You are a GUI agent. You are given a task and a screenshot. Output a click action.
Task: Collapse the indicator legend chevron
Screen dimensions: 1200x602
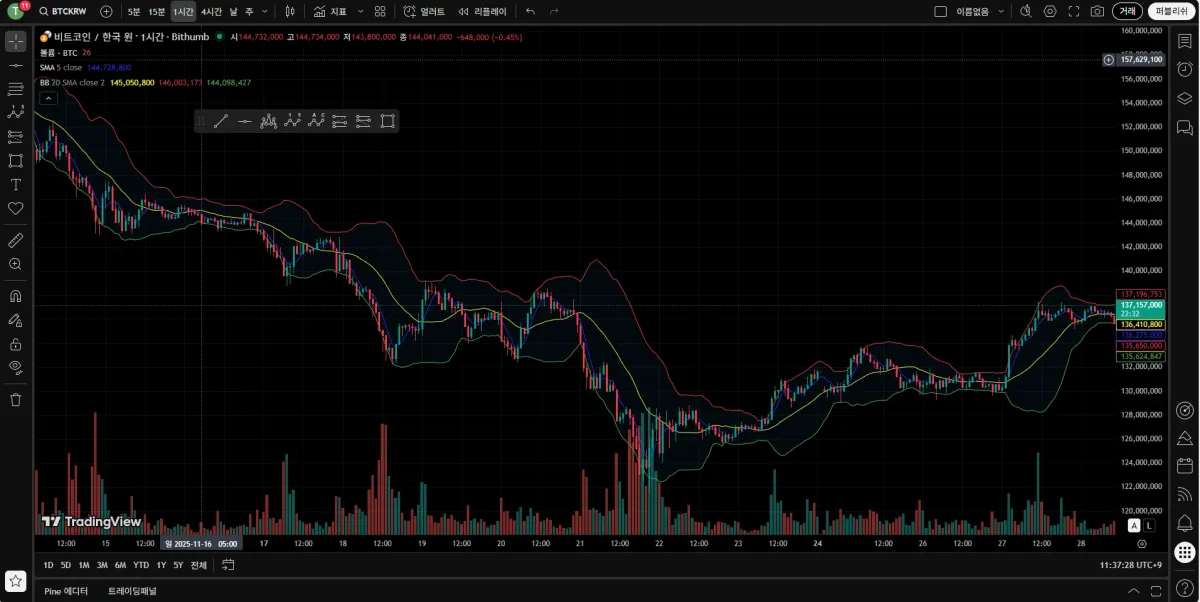[x=48, y=98]
